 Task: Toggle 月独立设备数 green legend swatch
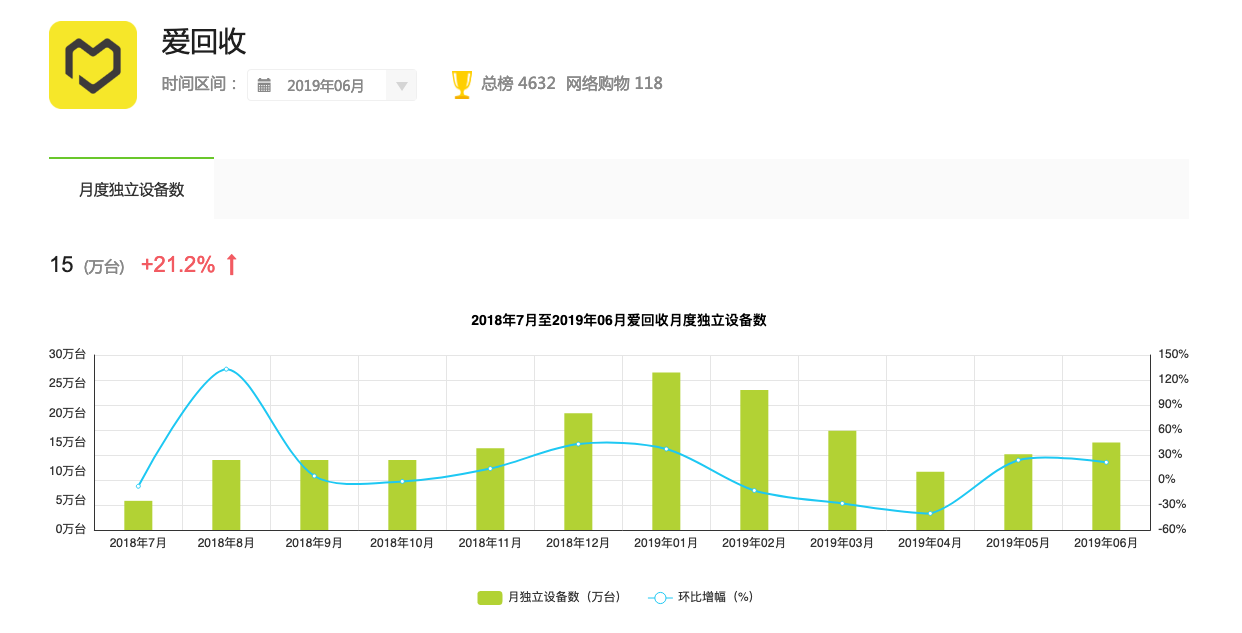click(x=489, y=597)
